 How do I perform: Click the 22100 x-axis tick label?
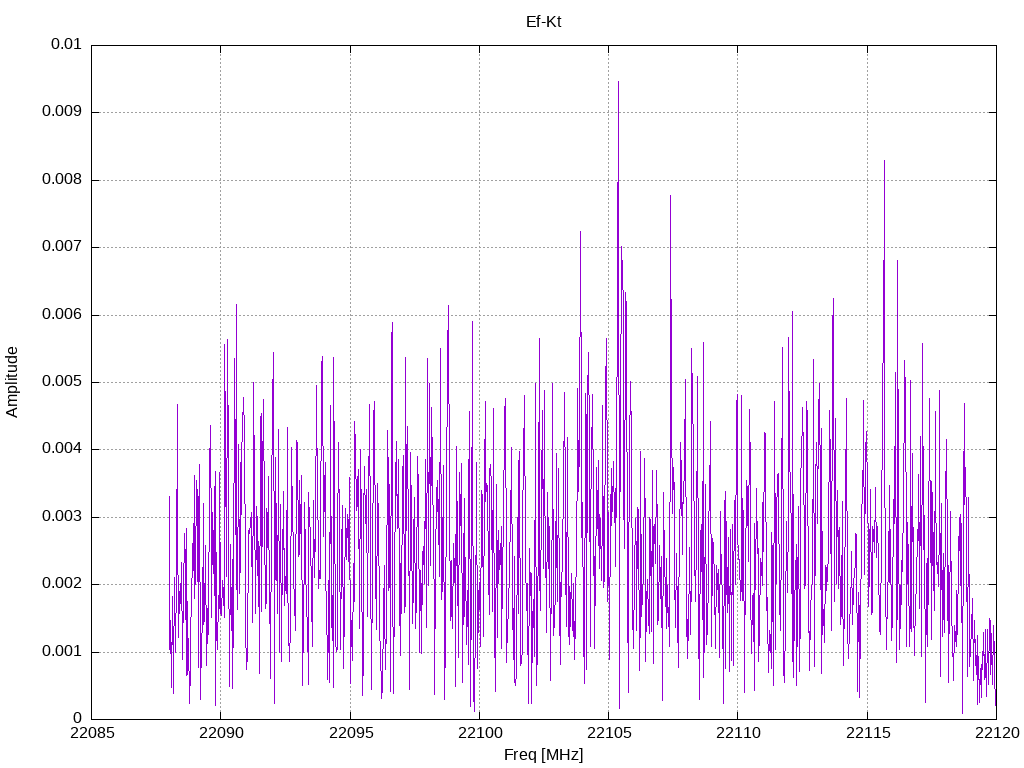pyautogui.click(x=480, y=733)
